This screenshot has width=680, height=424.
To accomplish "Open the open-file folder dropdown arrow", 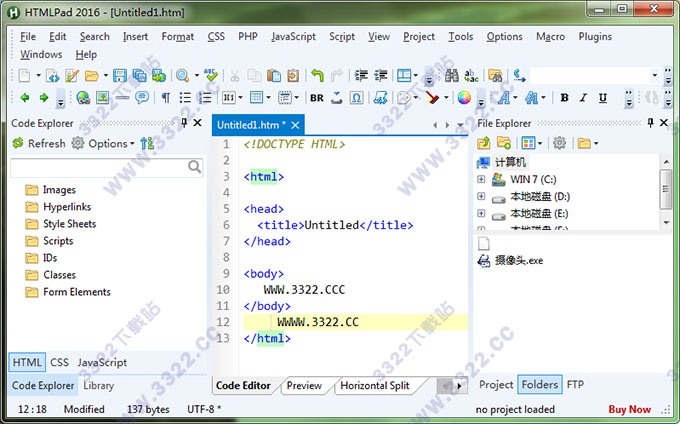I will click(x=105, y=75).
